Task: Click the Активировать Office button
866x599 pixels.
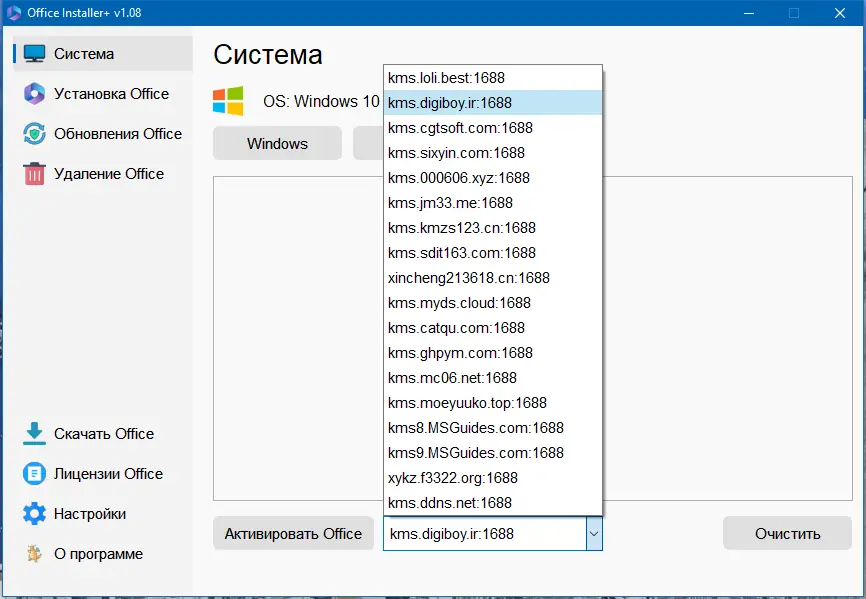Action: click(293, 534)
